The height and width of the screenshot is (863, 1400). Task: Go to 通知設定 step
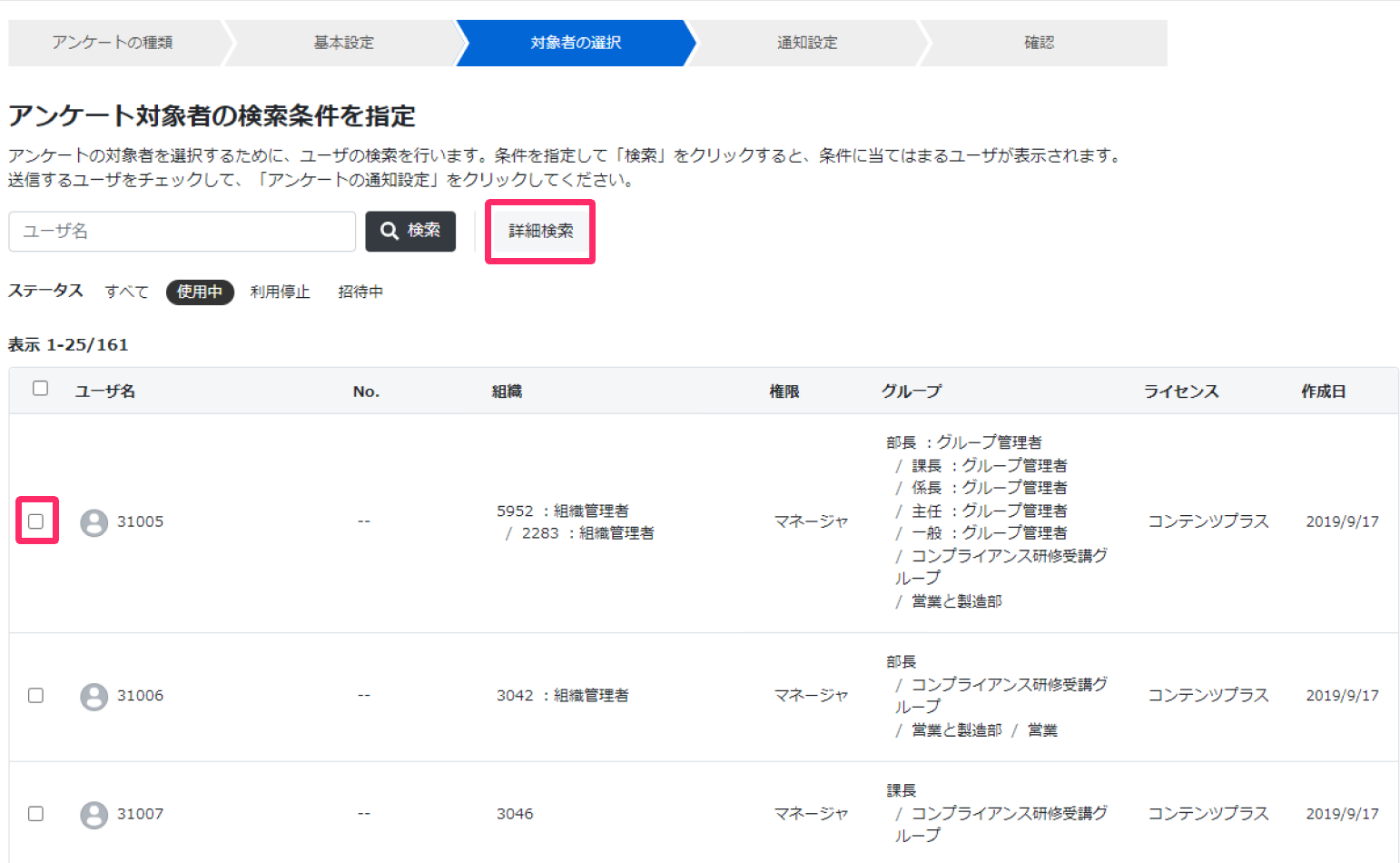(807, 43)
